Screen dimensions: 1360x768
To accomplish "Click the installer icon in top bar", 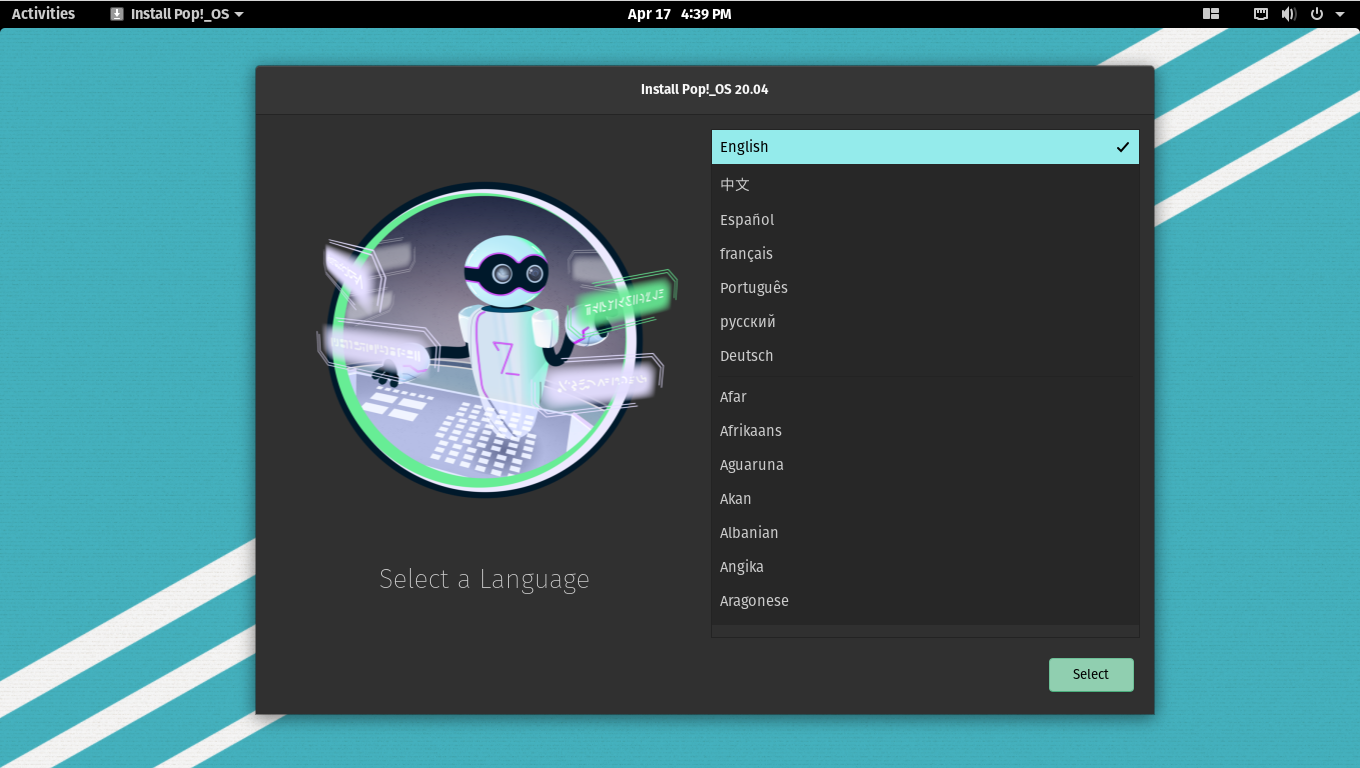I will [x=117, y=14].
